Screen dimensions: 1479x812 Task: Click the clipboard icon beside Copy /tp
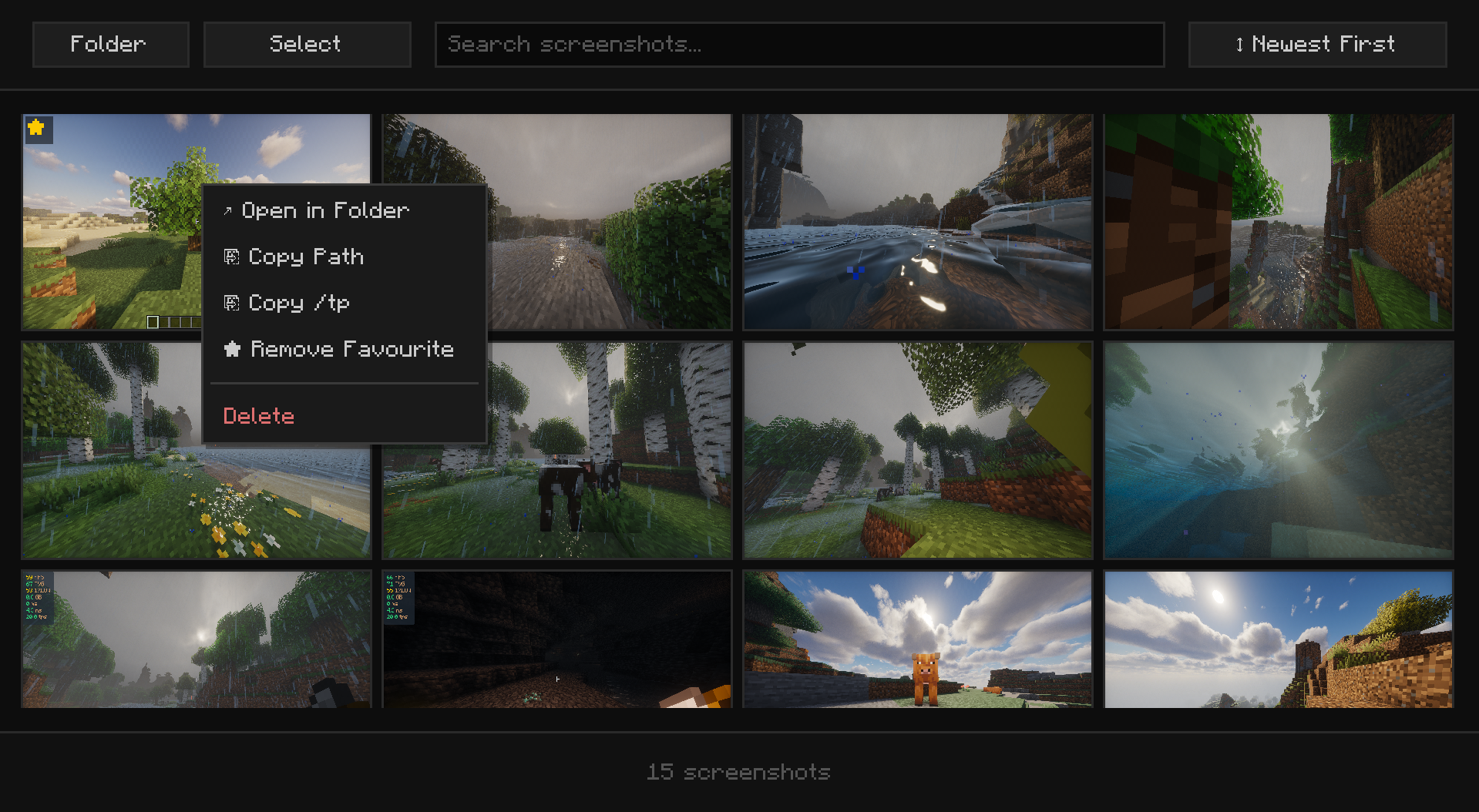tap(231, 303)
